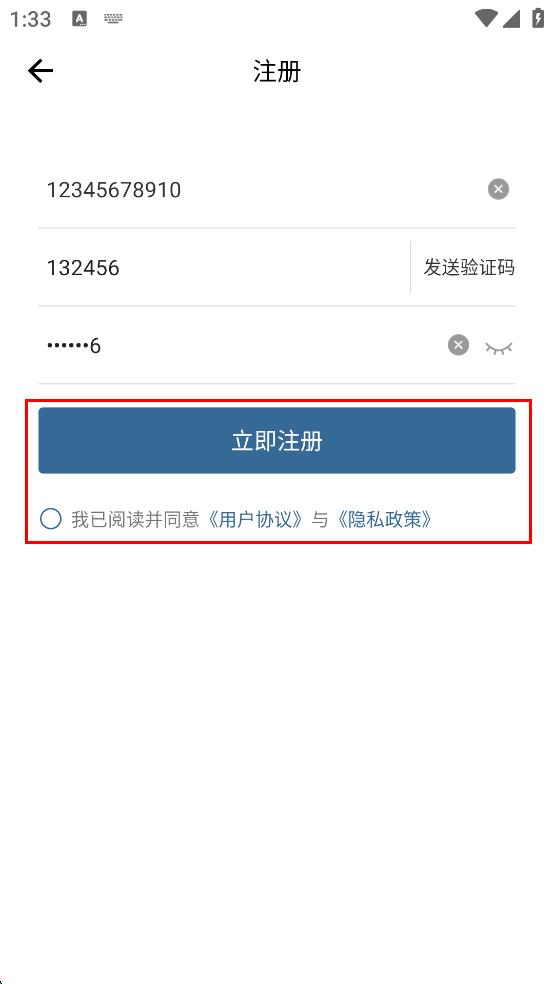
Task: Clear the password field with X icon
Action: 458,345
